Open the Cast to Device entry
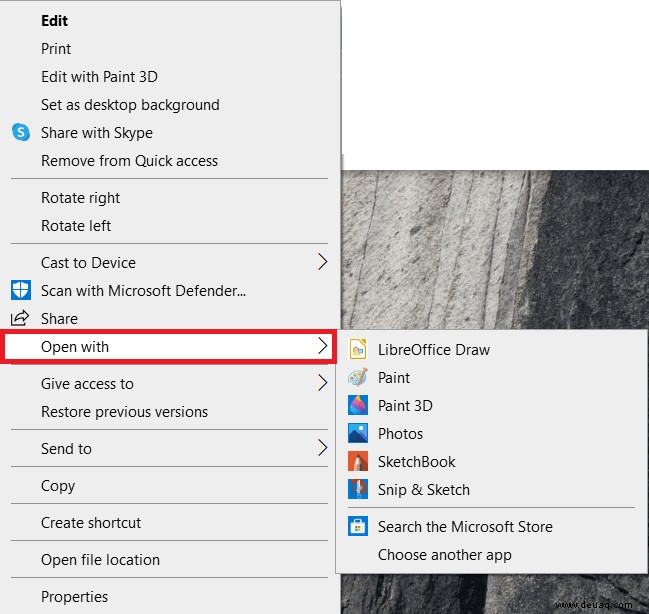The width and height of the screenshot is (649, 614). tap(170, 262)
